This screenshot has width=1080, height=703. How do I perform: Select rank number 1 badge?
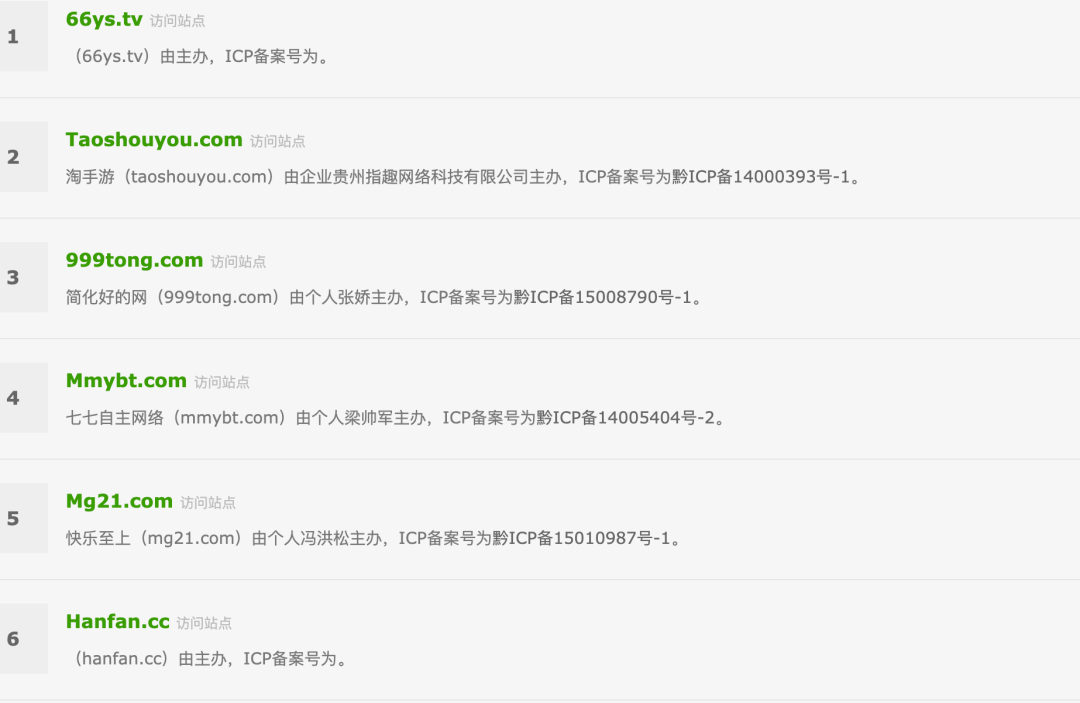point(23,36)
